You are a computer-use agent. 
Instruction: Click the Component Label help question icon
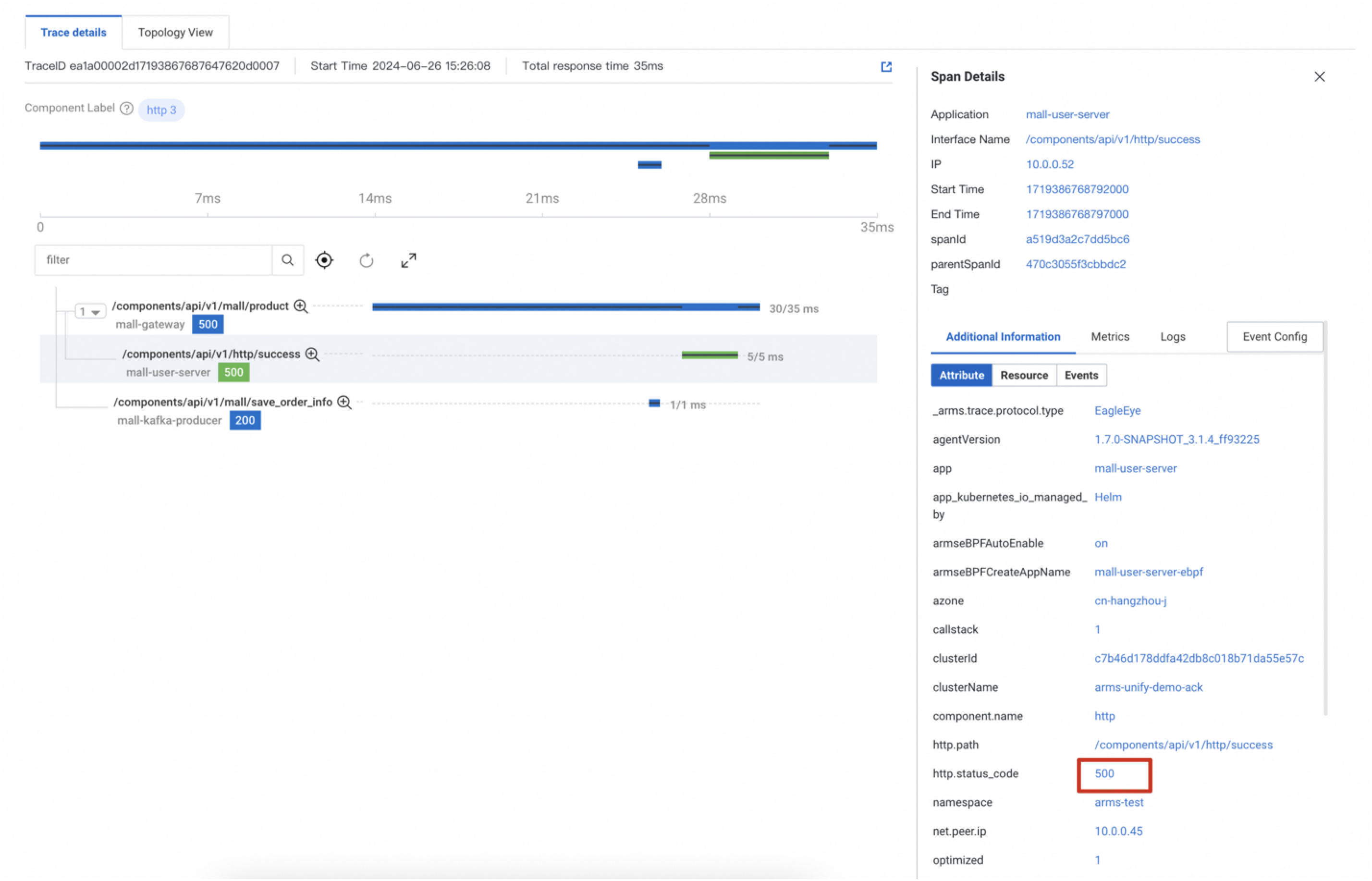(126, 108)
